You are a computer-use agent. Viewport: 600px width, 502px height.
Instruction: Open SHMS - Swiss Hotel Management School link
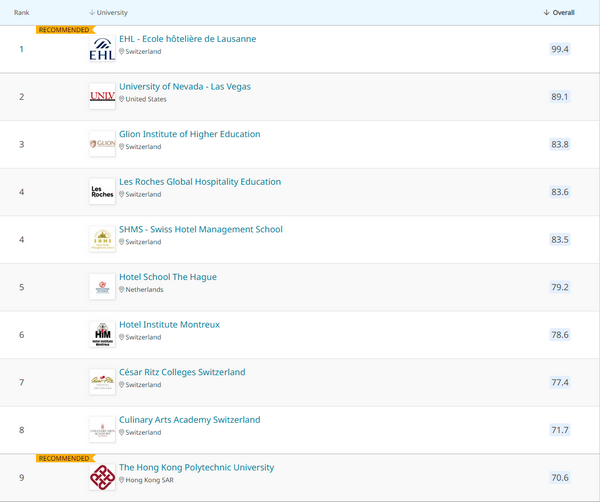(201, 230)
